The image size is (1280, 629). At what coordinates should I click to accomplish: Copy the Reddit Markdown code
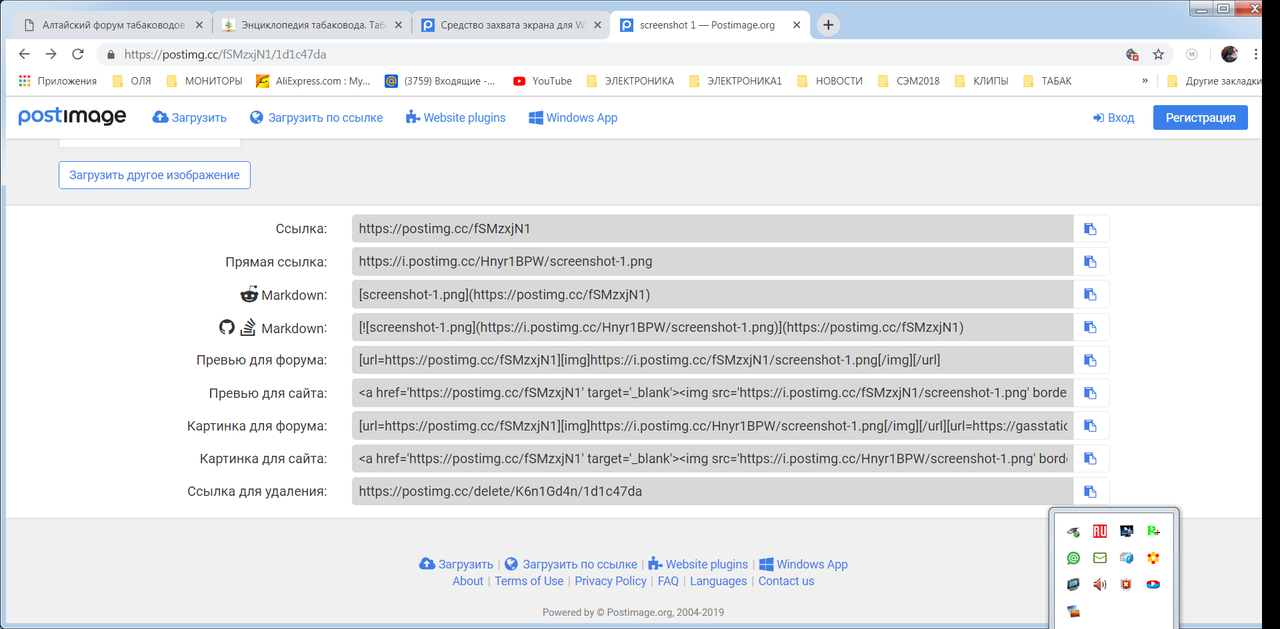click(1091, 294)
